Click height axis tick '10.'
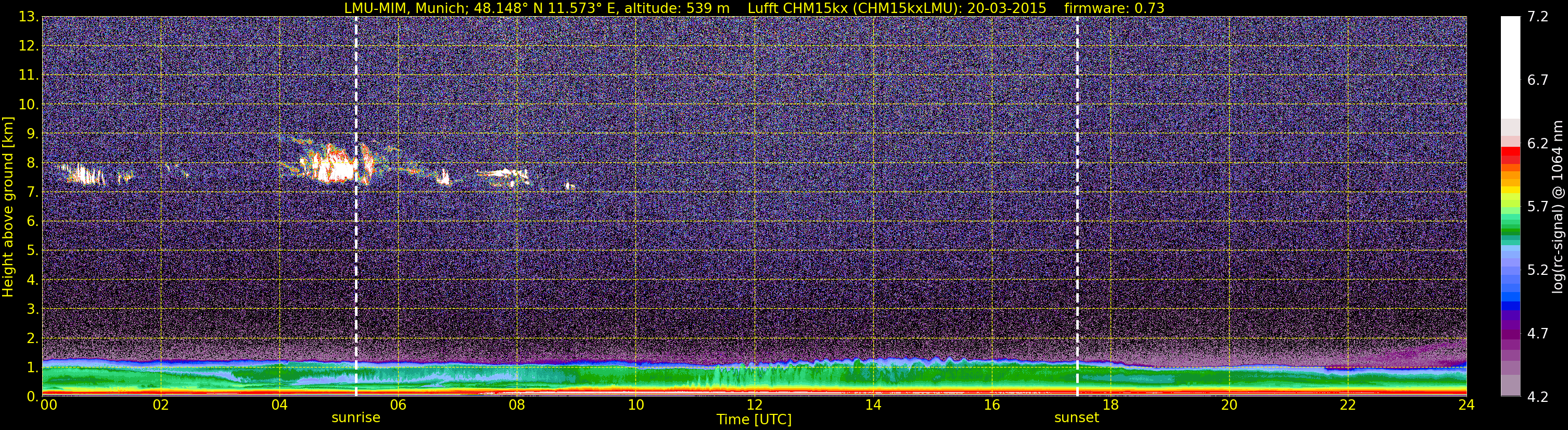The height and width of the screenshot is (430, 1568). click(28, 105)
